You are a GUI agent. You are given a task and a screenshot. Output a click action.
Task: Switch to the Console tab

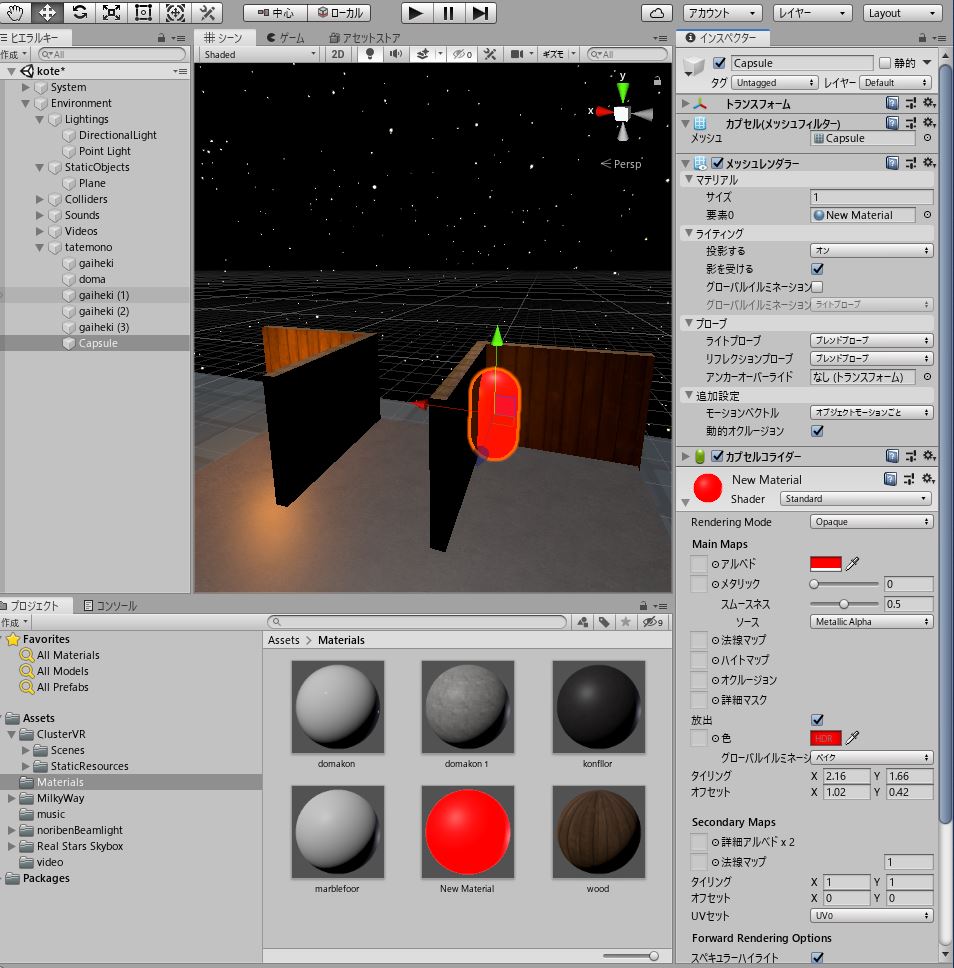110,606
